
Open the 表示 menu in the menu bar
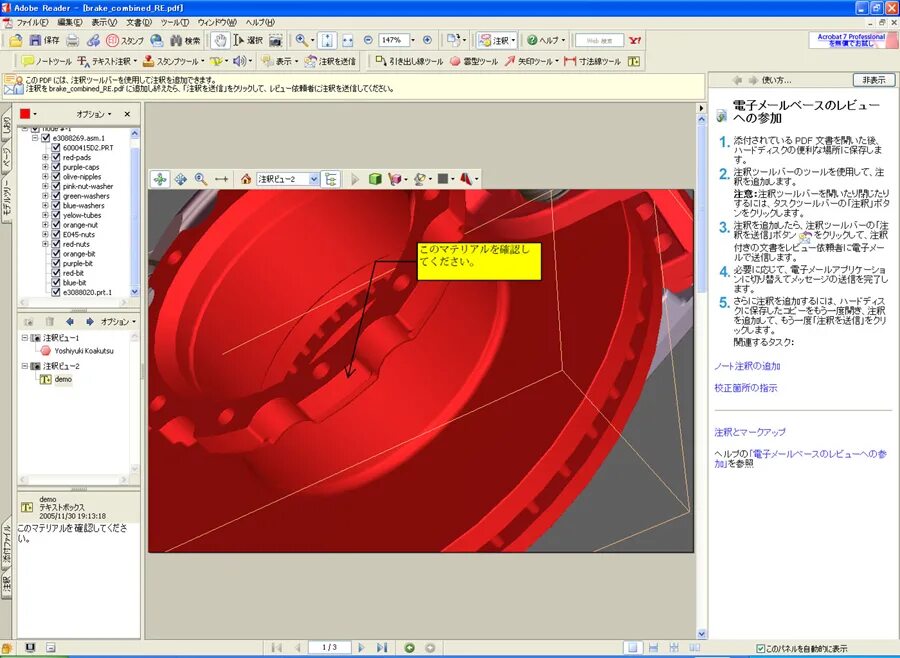tap(104, 22)
